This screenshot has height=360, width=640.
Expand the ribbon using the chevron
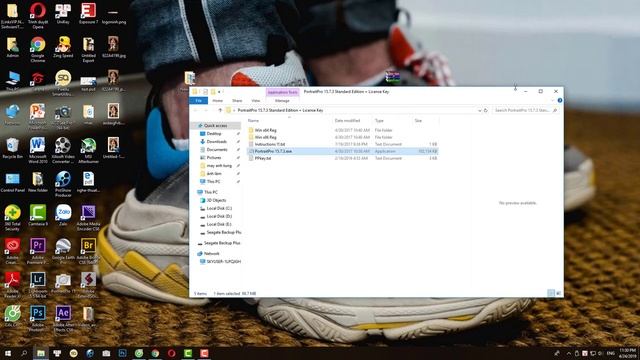click(x=553, y=100)
